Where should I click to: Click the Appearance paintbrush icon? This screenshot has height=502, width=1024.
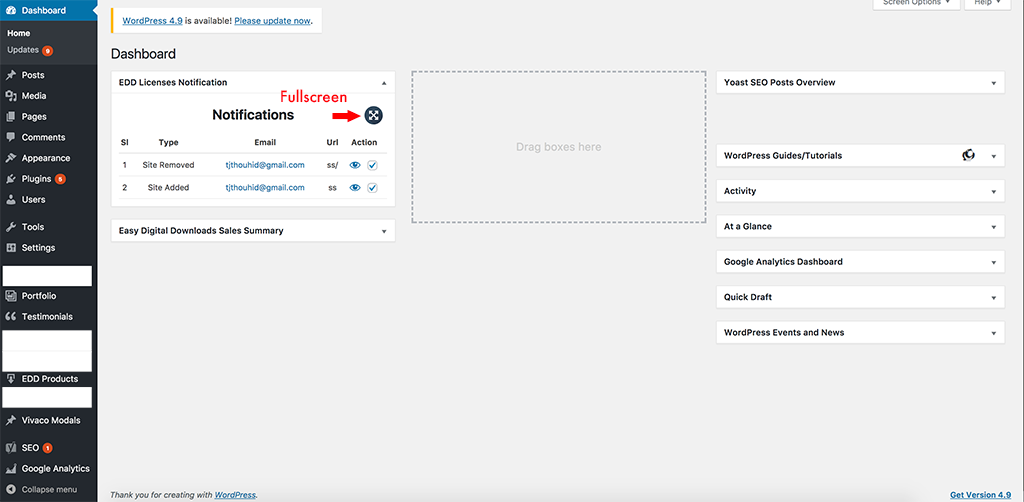pyautogui.click(x=10, y=159)
